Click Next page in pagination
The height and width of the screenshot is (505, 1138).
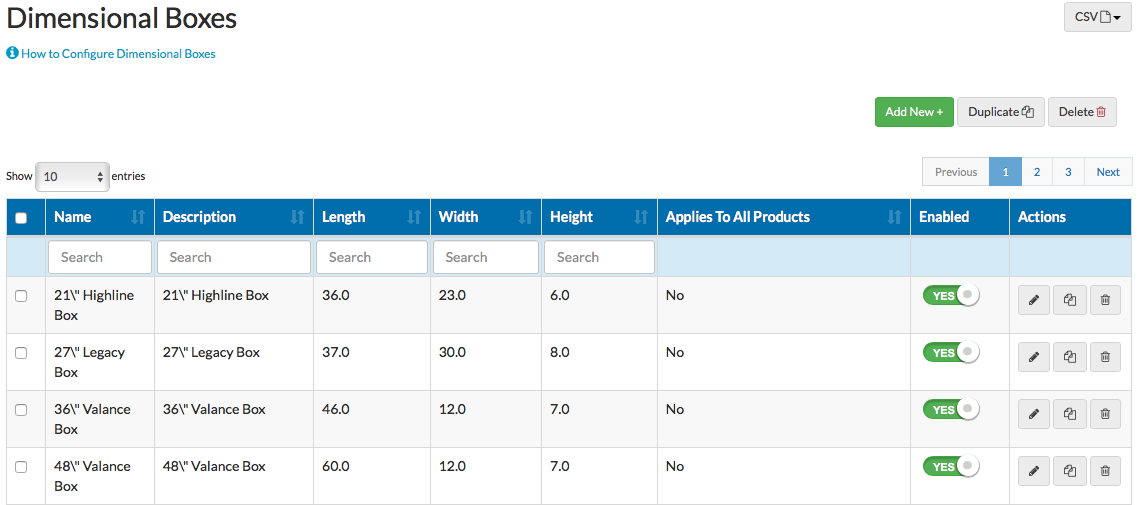tap(1108, 172)
